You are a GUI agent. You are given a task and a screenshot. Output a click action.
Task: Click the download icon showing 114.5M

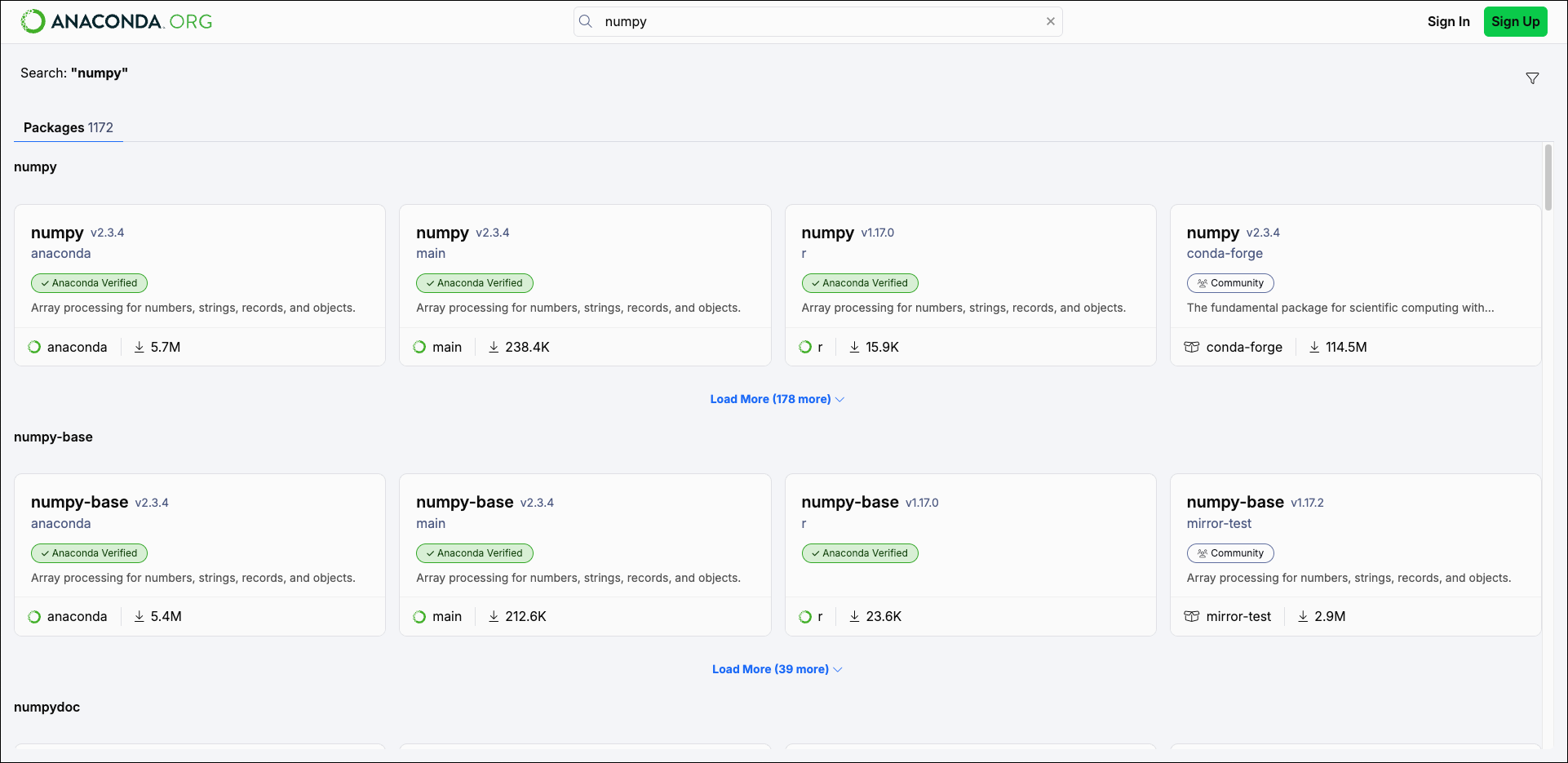[x=1313, y=347]
